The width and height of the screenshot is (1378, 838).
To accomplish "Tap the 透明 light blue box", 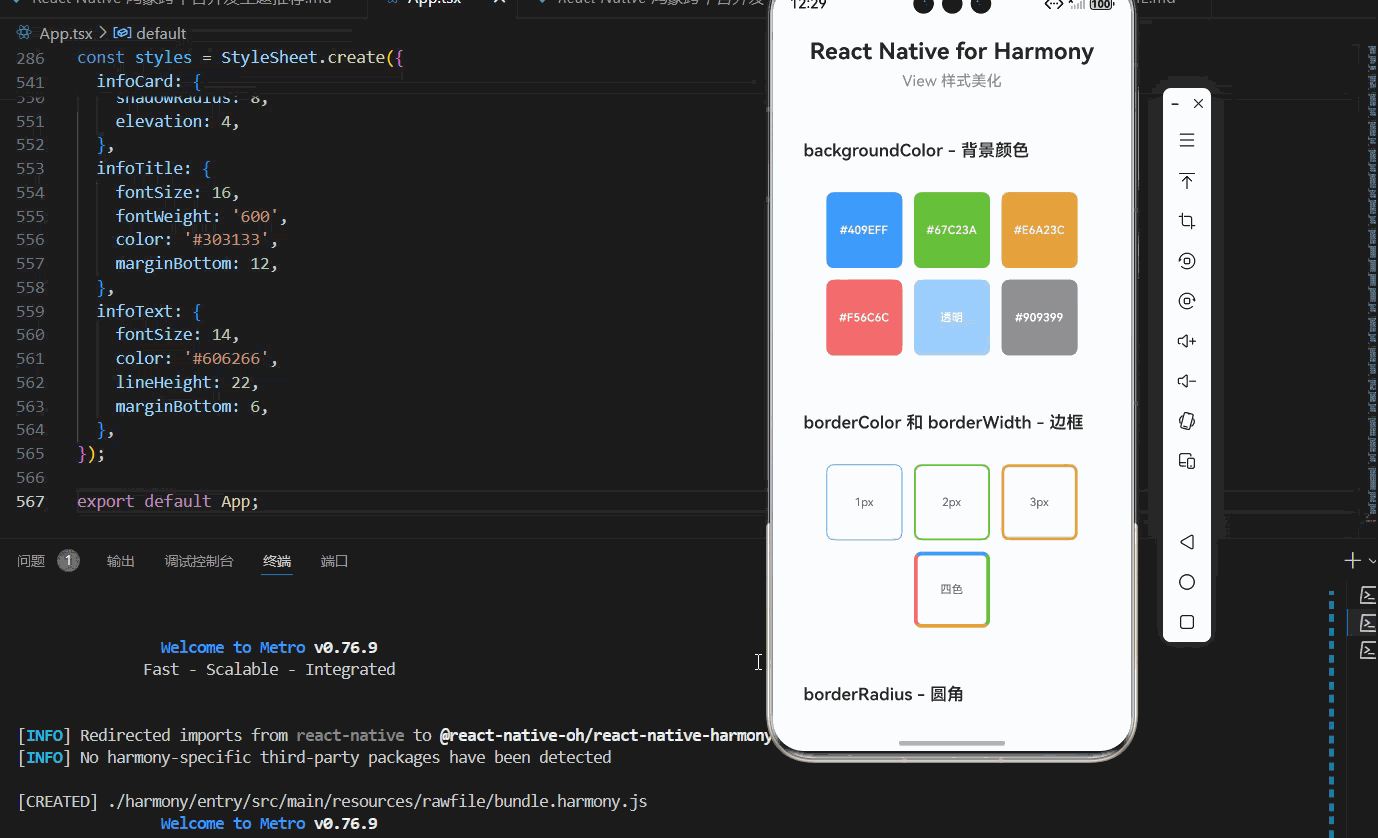I will click(952, 317).
